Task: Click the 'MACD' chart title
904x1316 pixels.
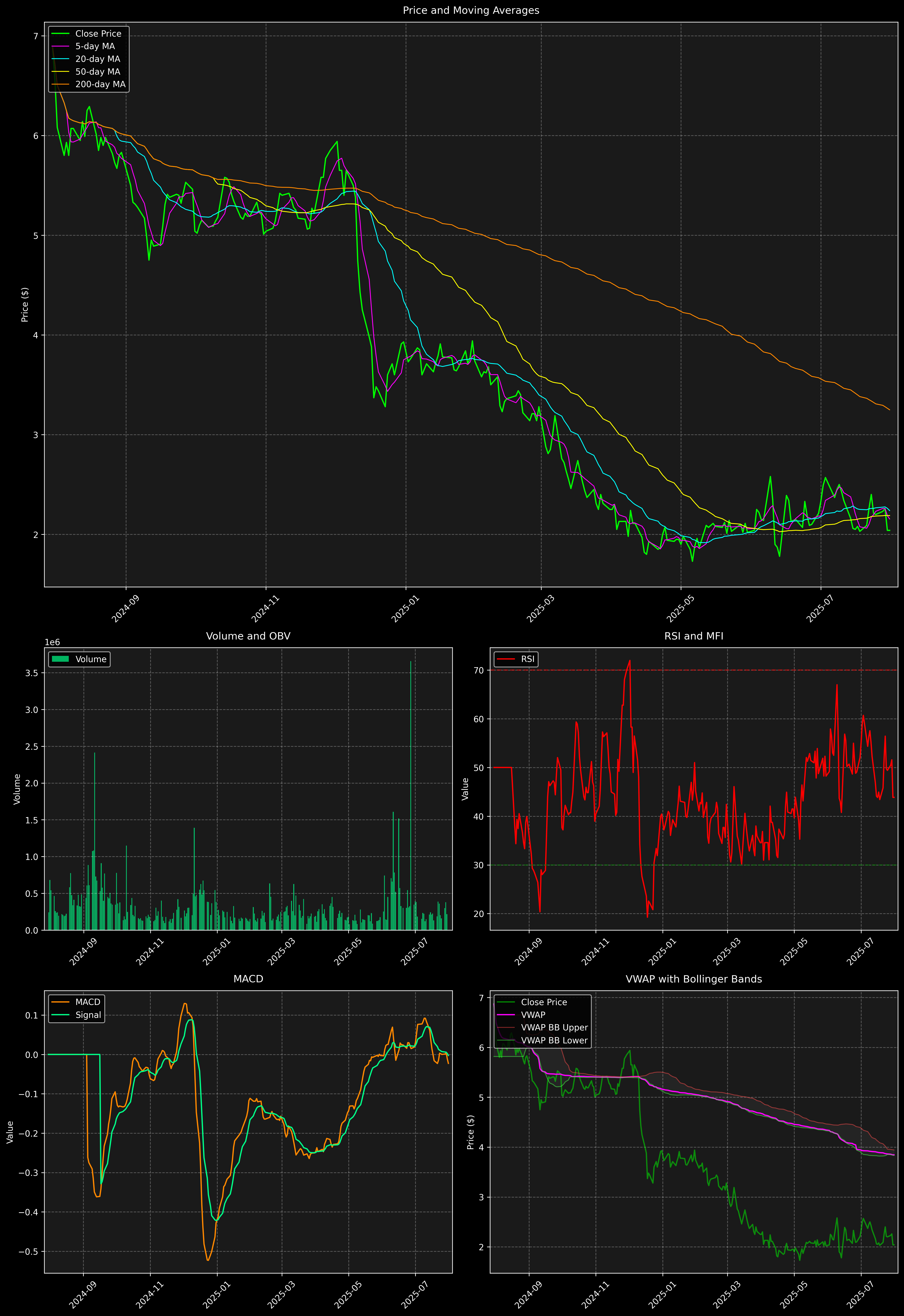Action: tap(248, 979)
